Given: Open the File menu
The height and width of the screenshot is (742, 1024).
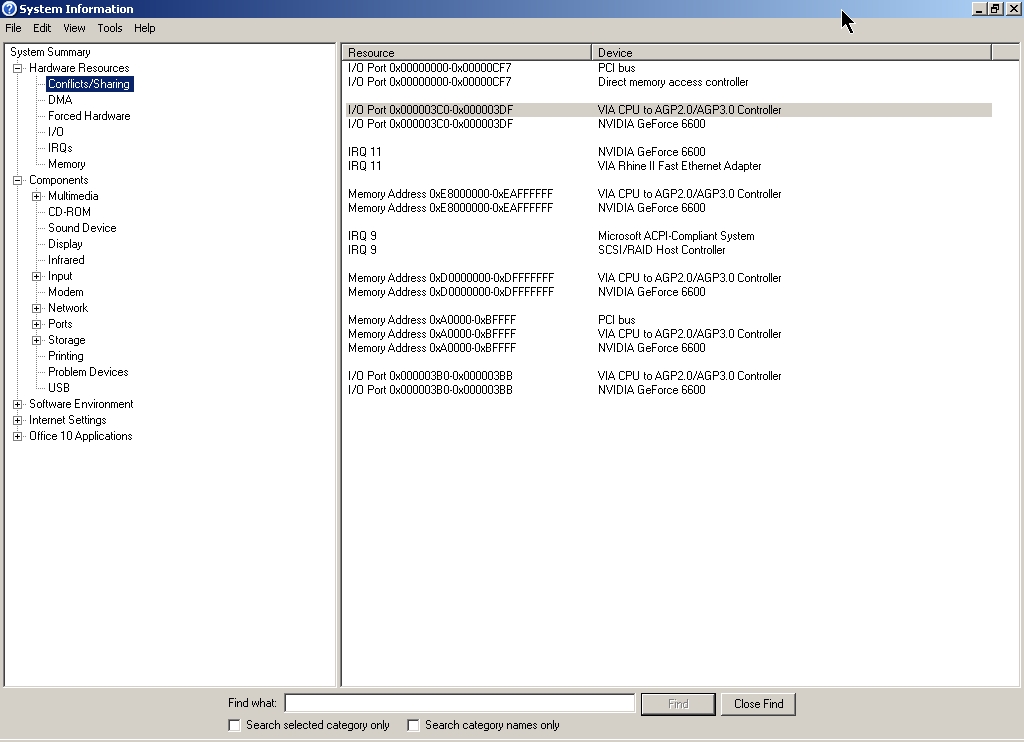Looking at the screenshot, I should tap(13, 28).
